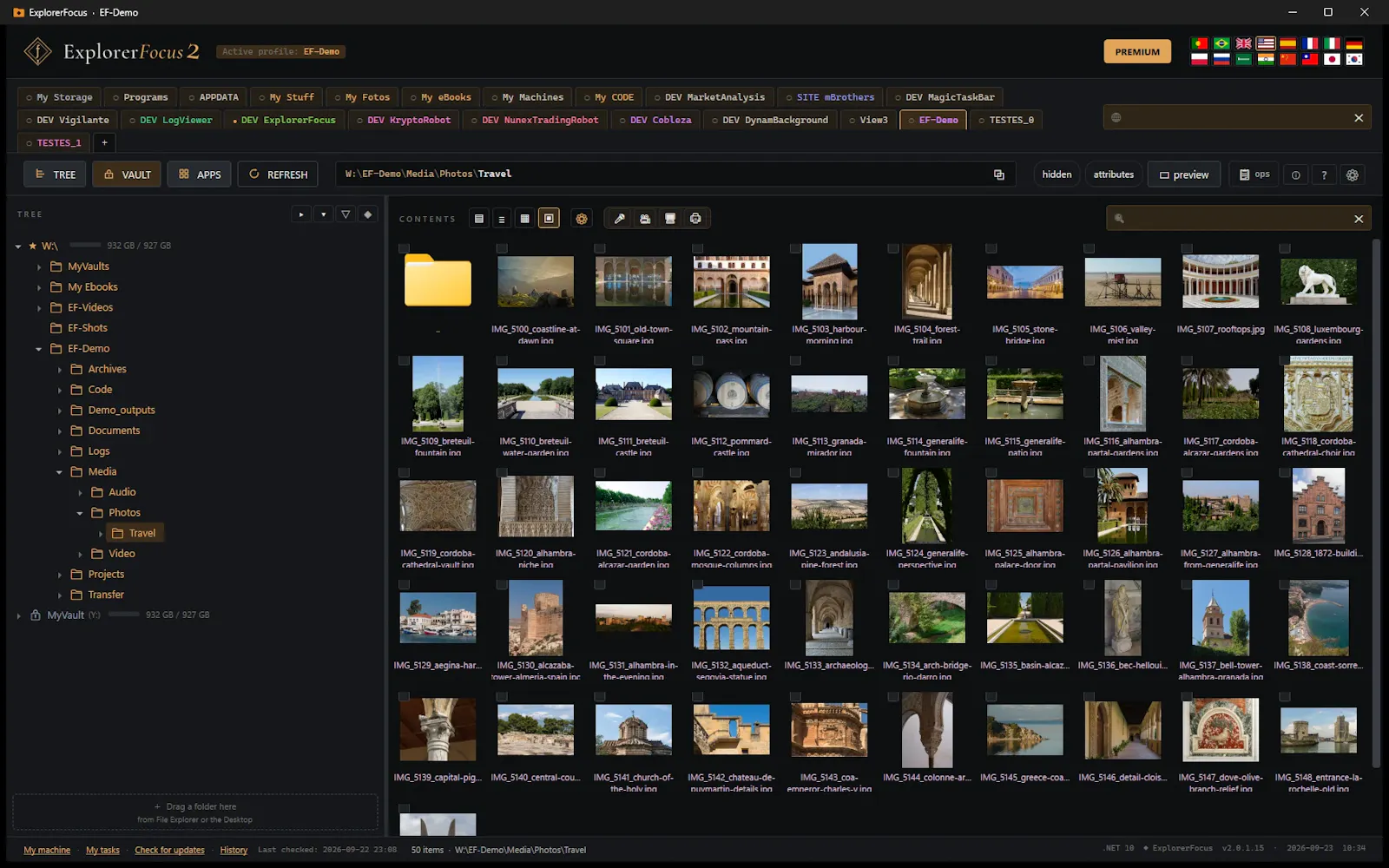Image resolution: width=1389 pixels, height=868 pixels.
Task: Open the VAULT button
Action: point(128,174)
